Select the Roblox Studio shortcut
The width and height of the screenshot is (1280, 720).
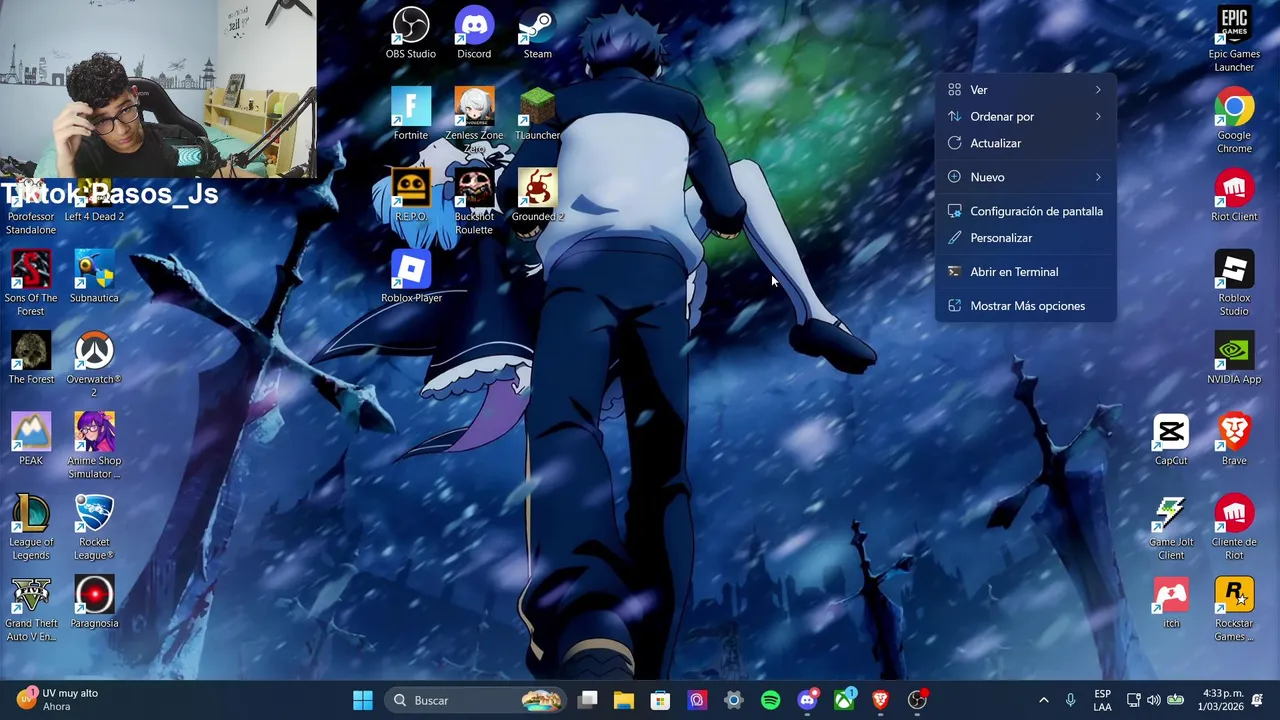1234,284
